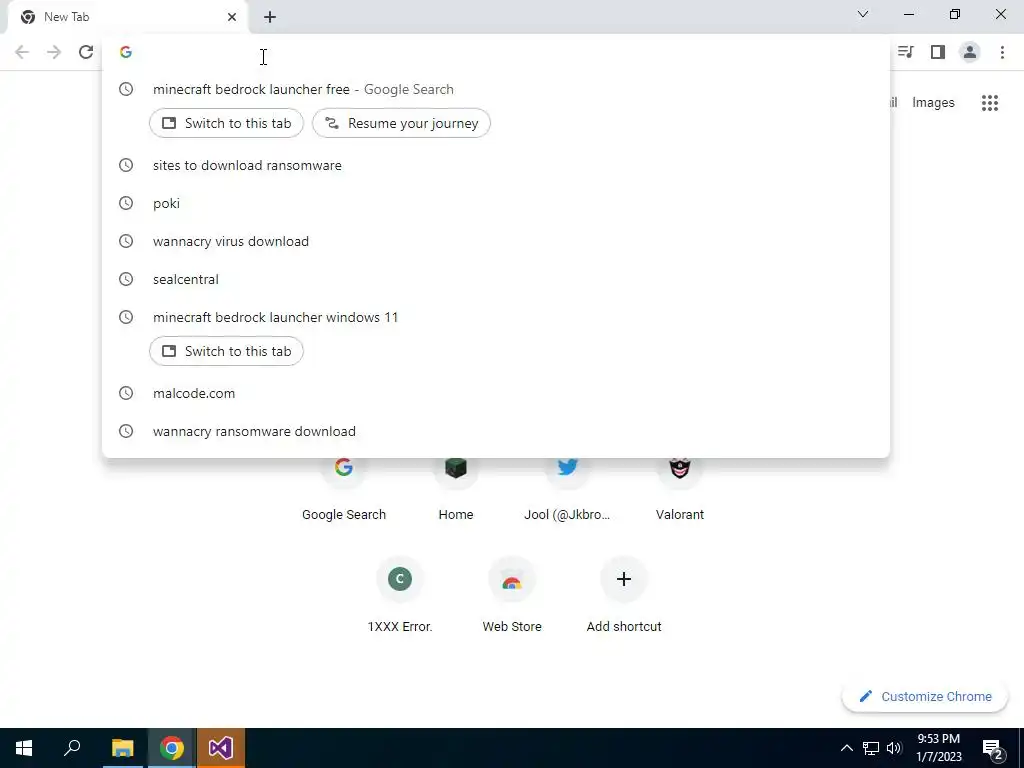Open a new tab with plus button
The width and height of the screenshot is (1024, 768).
[x=270, y=17]
